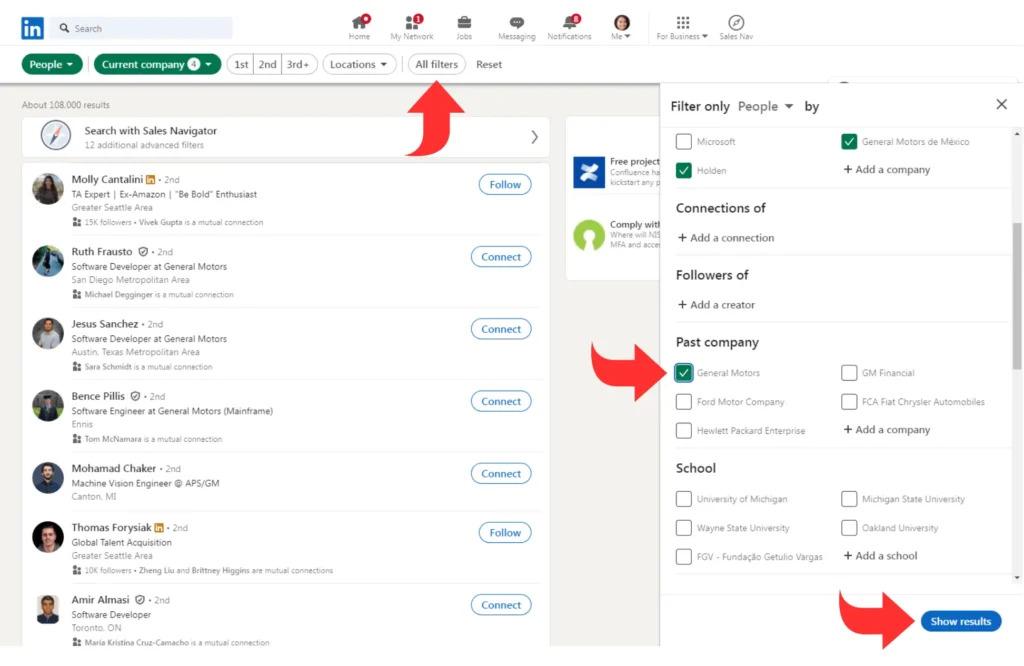
Task: Follow Molly Cantalini
Action: point(505,185)
